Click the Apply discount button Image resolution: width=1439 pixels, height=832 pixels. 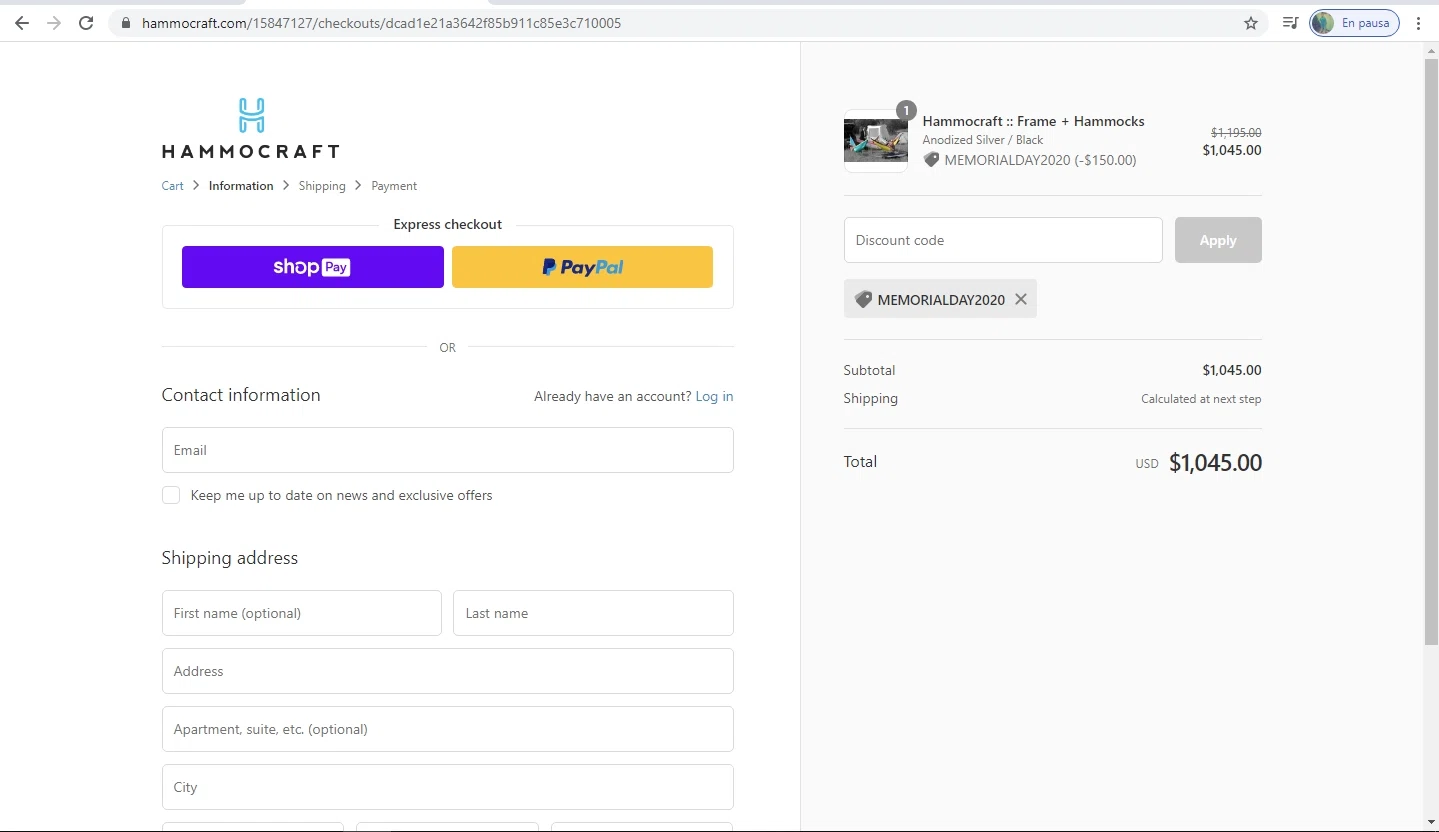coord(1218,240)
